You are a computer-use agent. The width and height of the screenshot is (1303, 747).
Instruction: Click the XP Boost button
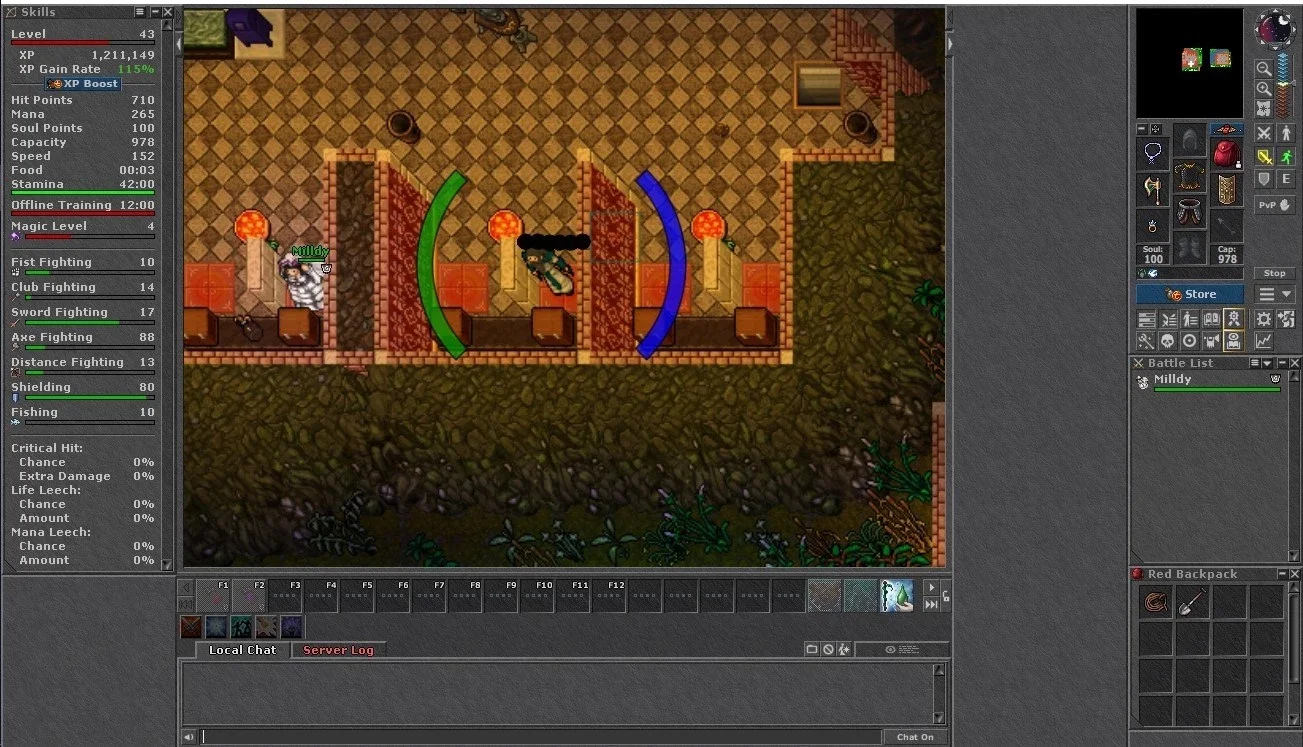coord(83,84)
